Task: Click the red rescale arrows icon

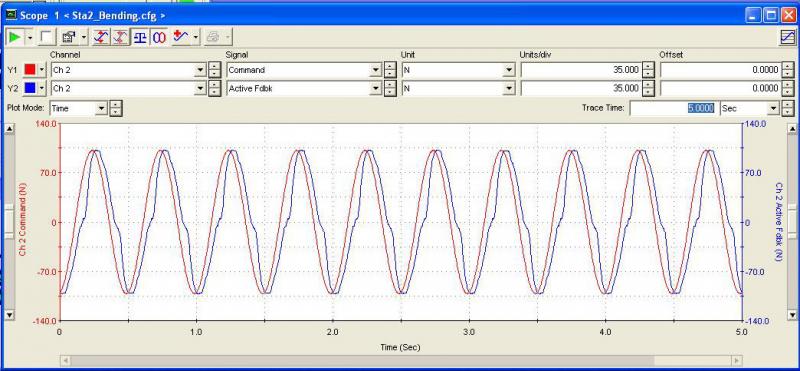Action: [120, 37]
